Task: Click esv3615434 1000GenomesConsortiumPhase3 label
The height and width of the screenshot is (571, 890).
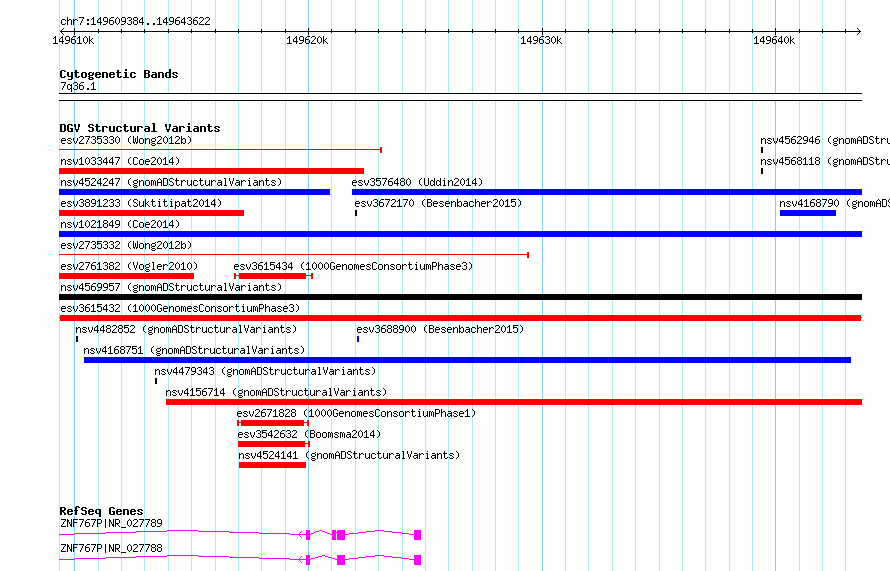Action: point(353,266)
